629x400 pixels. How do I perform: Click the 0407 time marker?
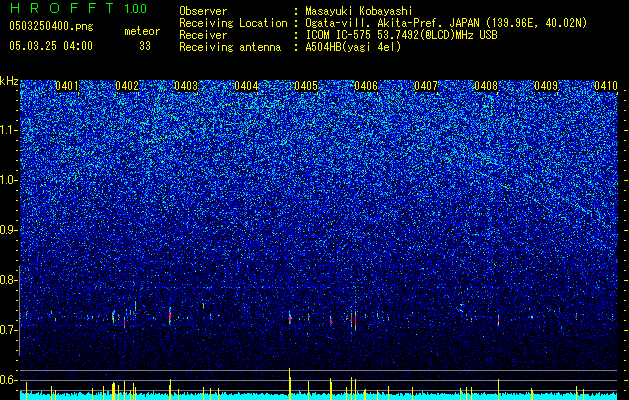426,86
